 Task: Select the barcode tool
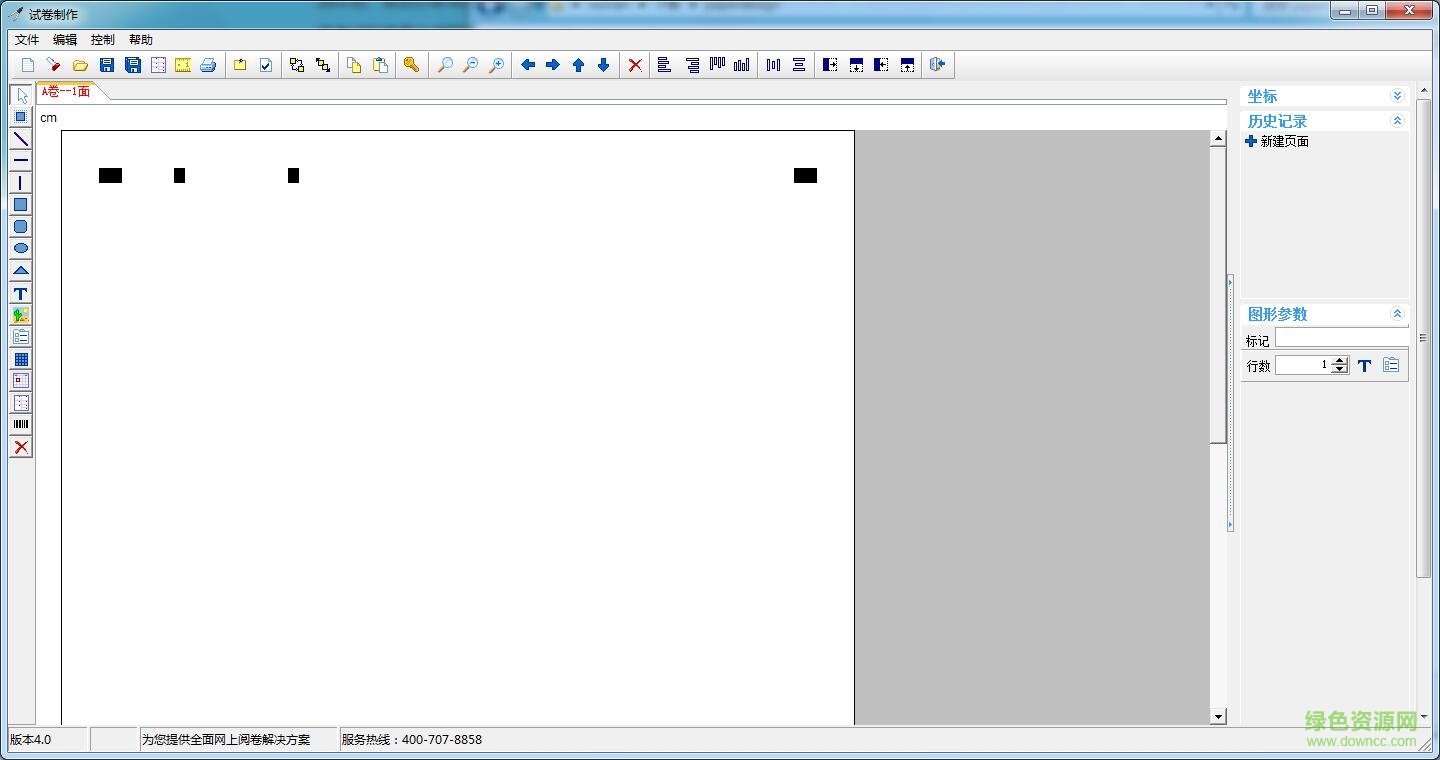click(21, 425)
